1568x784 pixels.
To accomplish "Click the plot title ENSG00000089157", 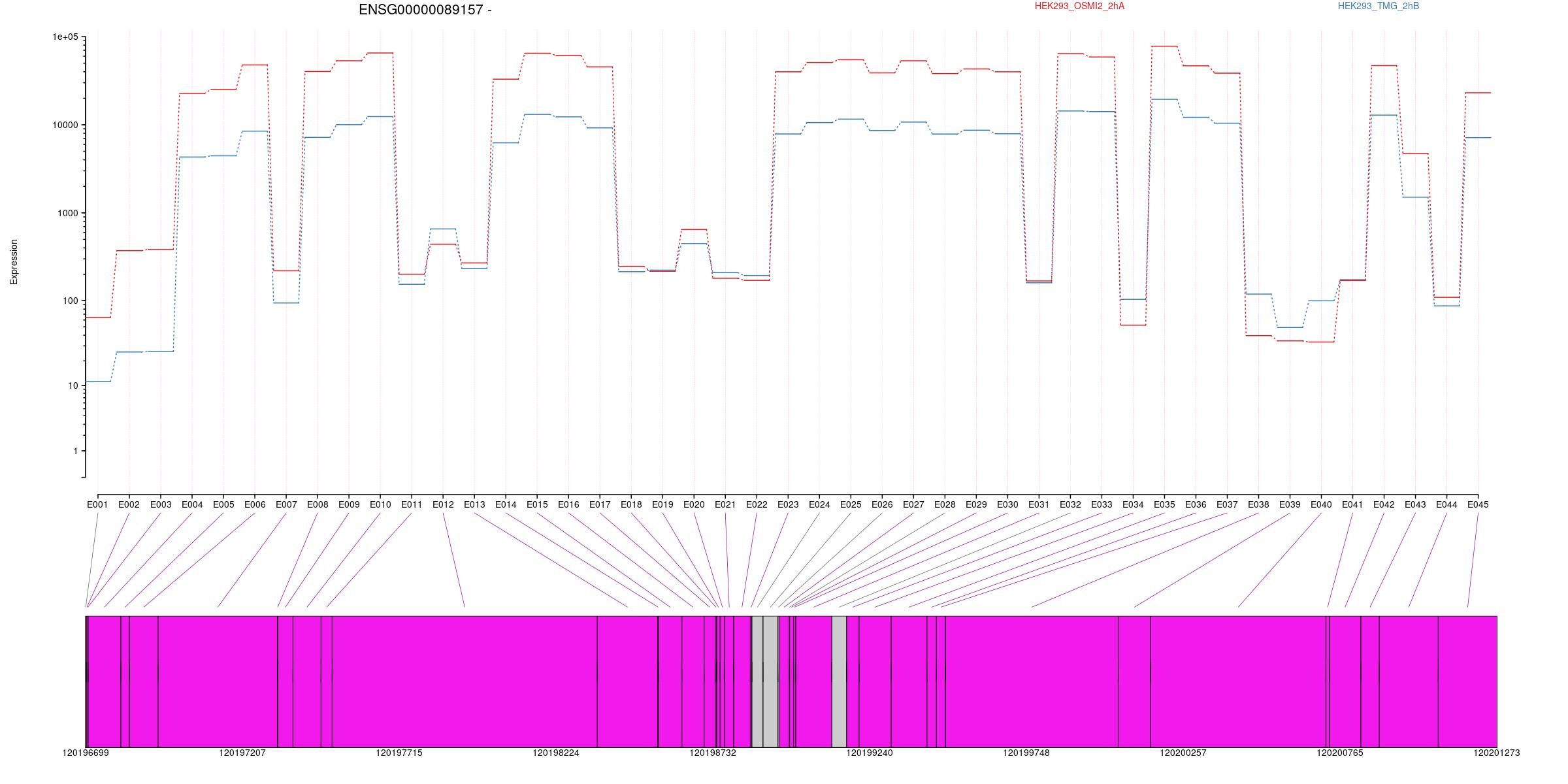I will point(421,10).
